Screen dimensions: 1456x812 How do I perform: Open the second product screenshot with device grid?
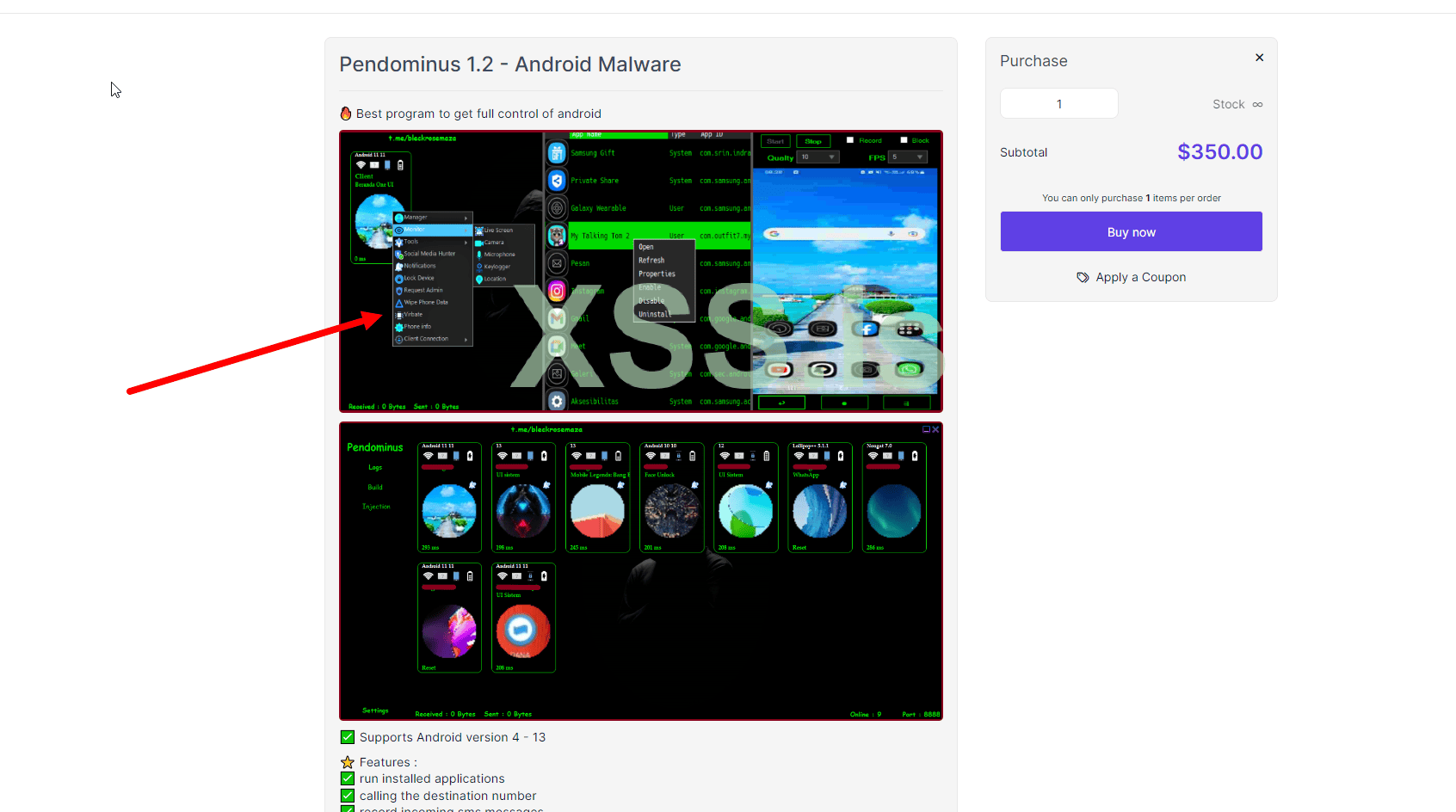(641, 571)
